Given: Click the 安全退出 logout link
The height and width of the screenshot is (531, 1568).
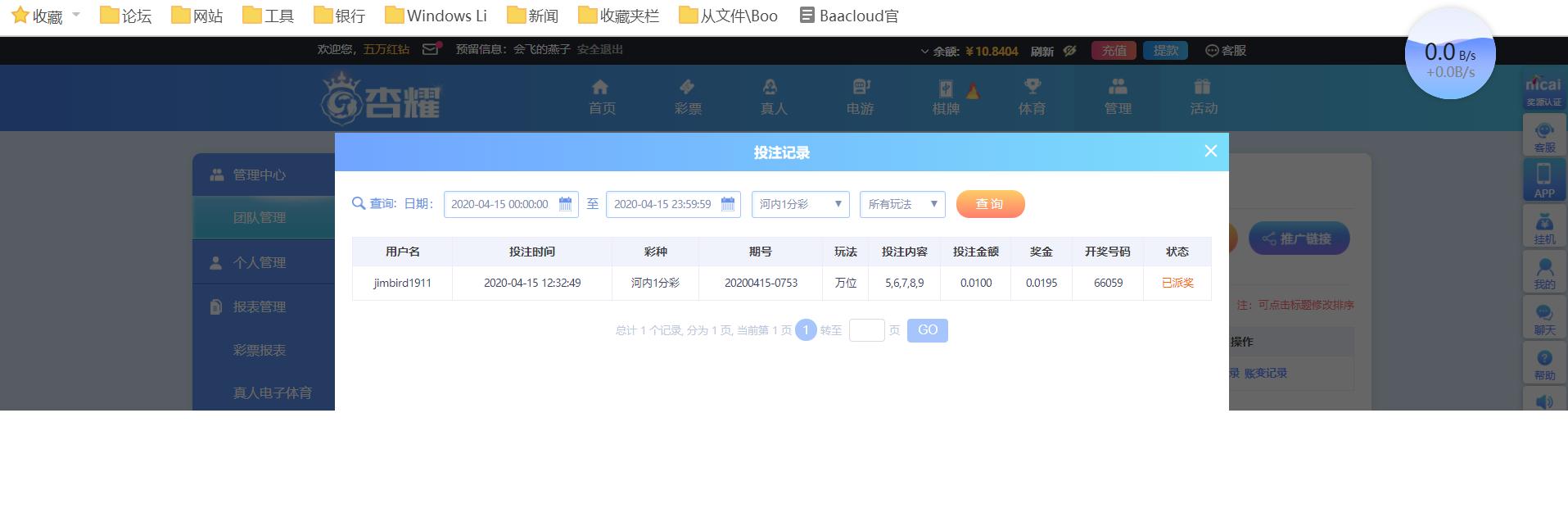Looking at the screenshot, I should pos(599,49).
